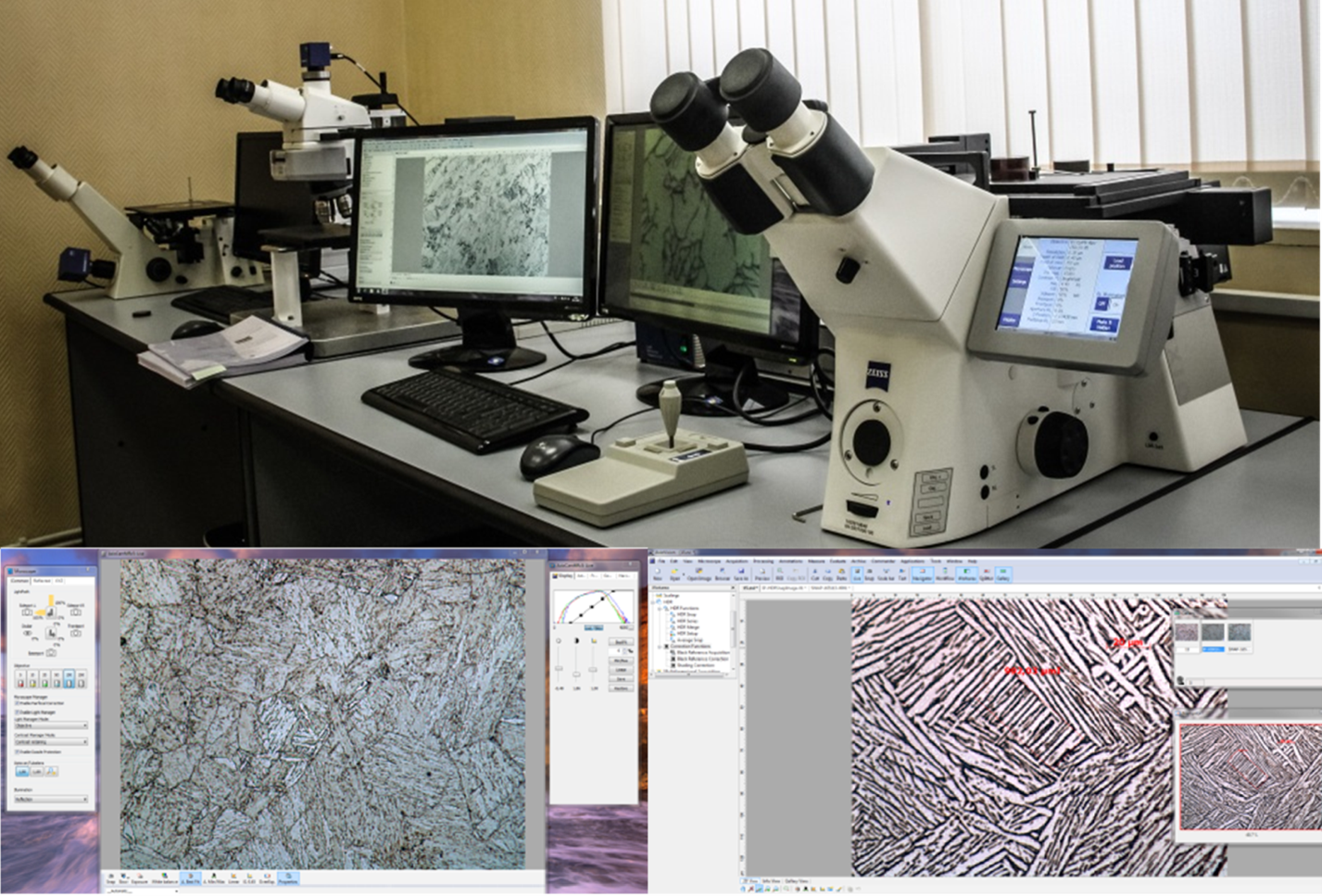Toggle the Navigator toolbar button
The height and width of the screenshot is (896, 1322).
923,574
